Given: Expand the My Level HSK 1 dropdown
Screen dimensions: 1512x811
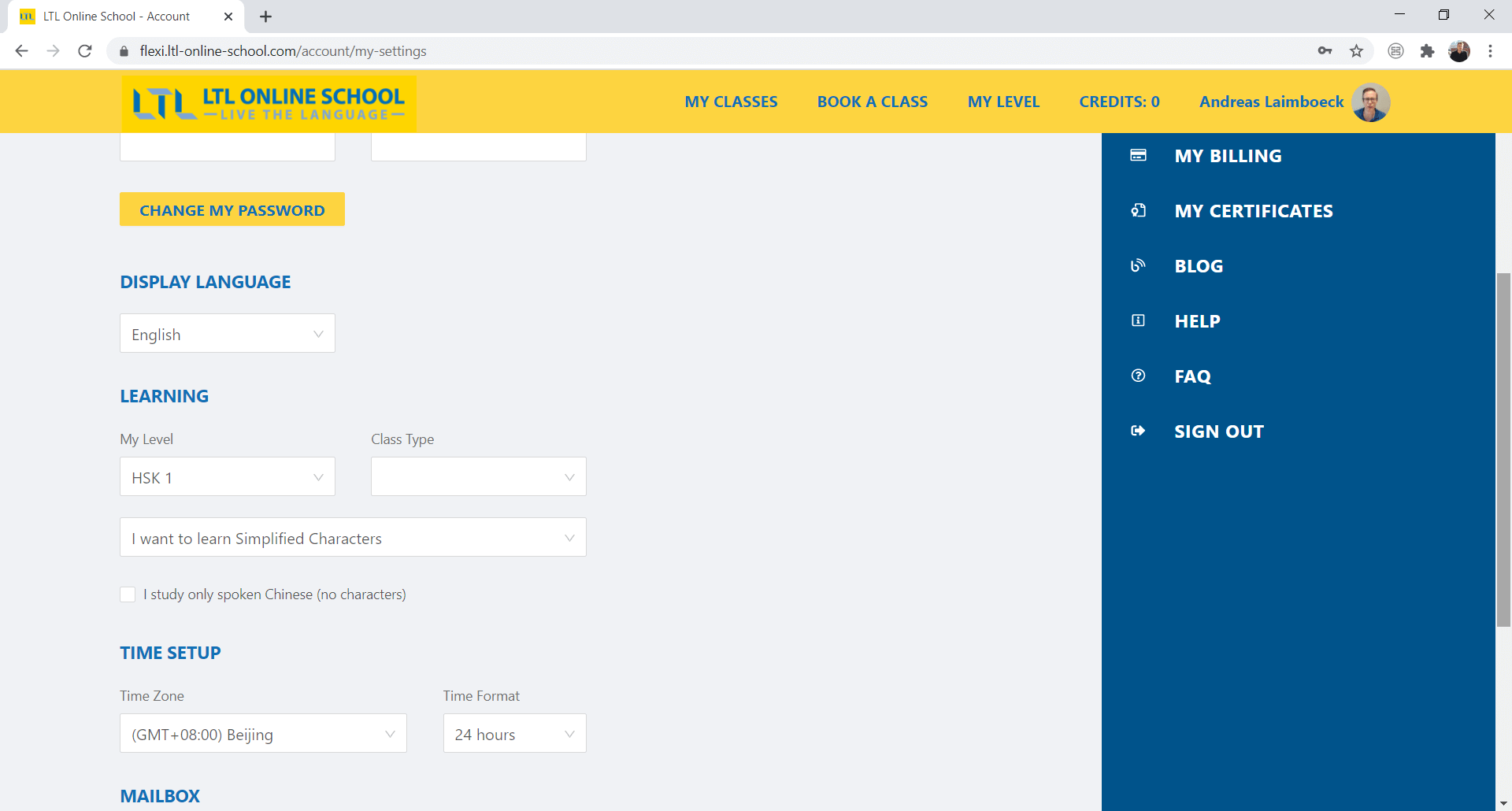Looking at the screenshot, I should pos(228,477).
